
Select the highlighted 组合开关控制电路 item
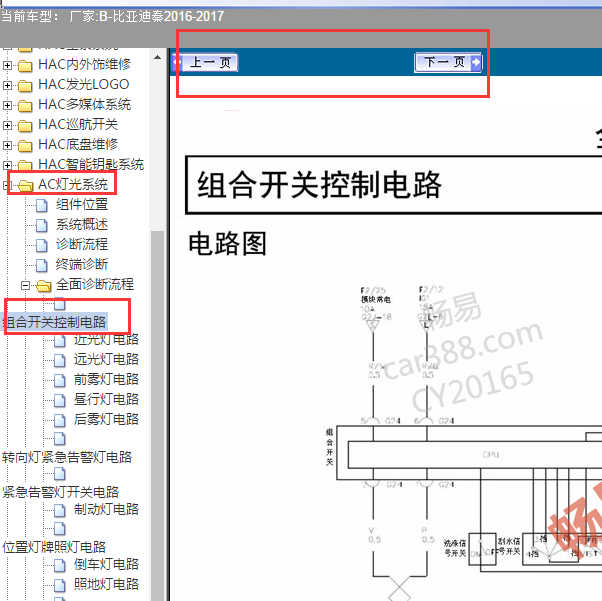coord(55,322)
